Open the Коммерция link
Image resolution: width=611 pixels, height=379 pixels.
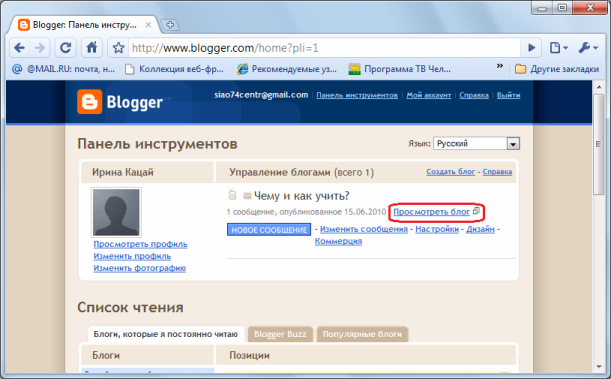point(338,241)
